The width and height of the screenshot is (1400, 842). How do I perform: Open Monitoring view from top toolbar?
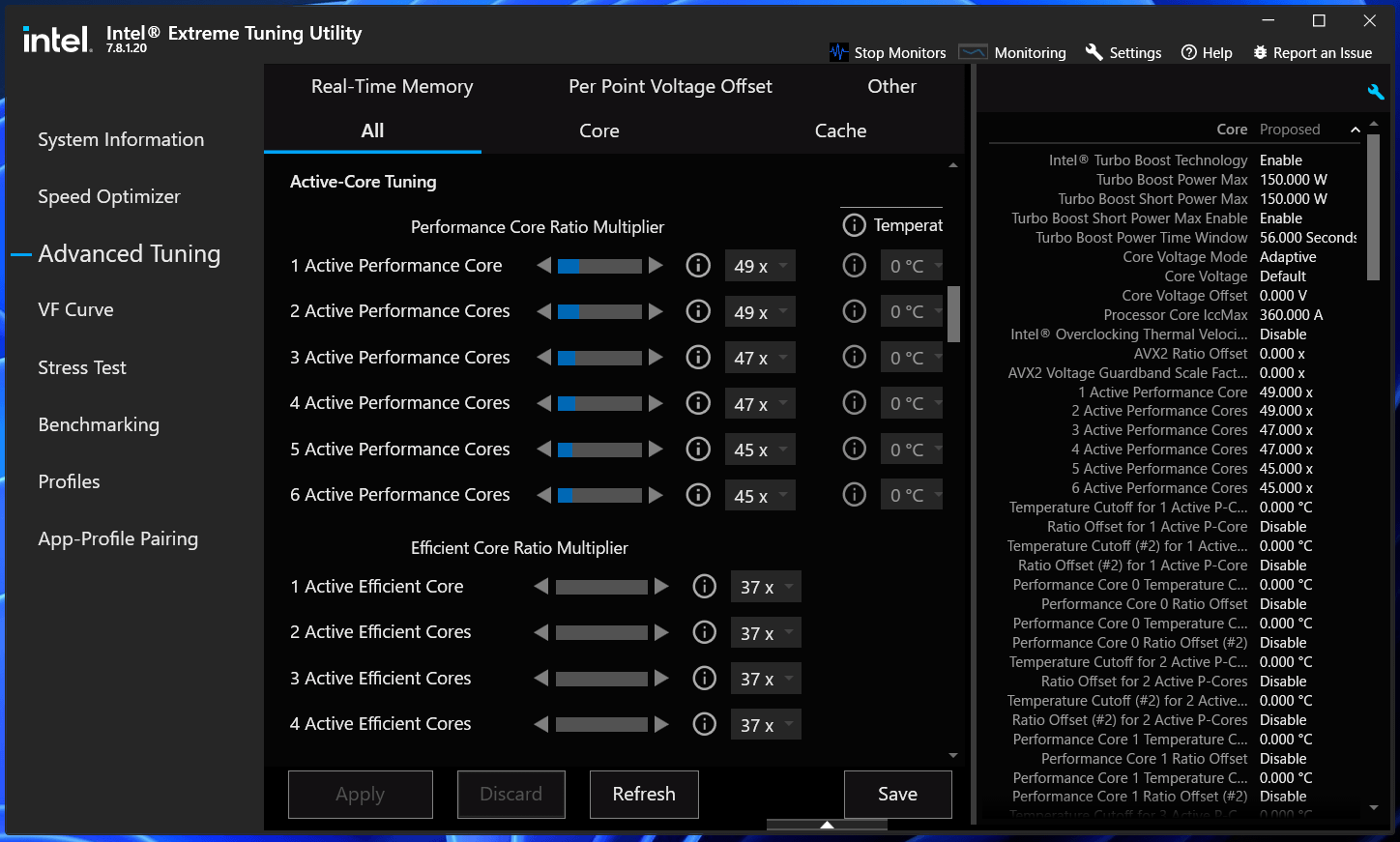1012,52
